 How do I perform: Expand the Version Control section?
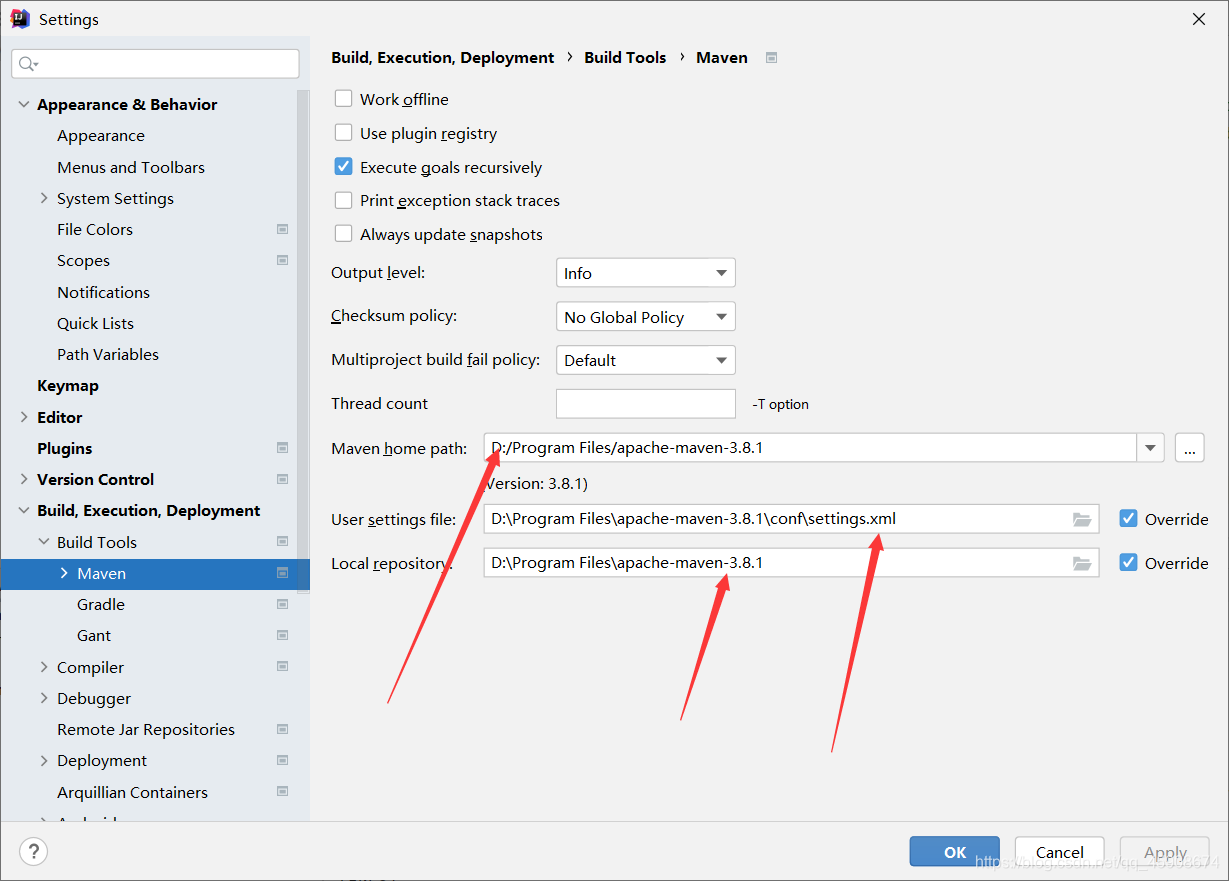click(24, 479)
